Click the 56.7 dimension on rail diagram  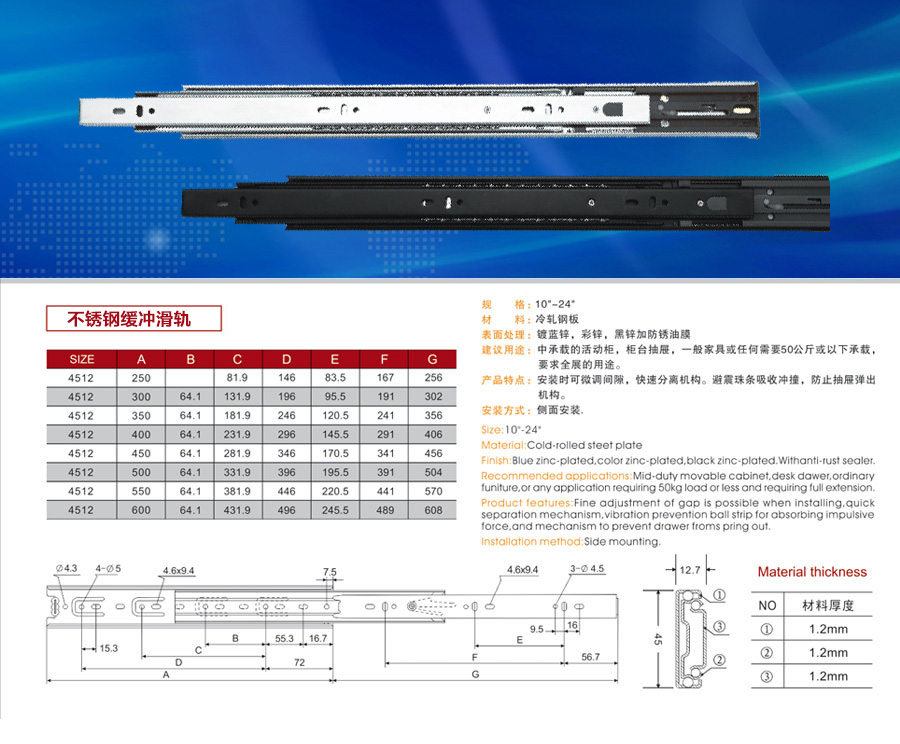589,656
